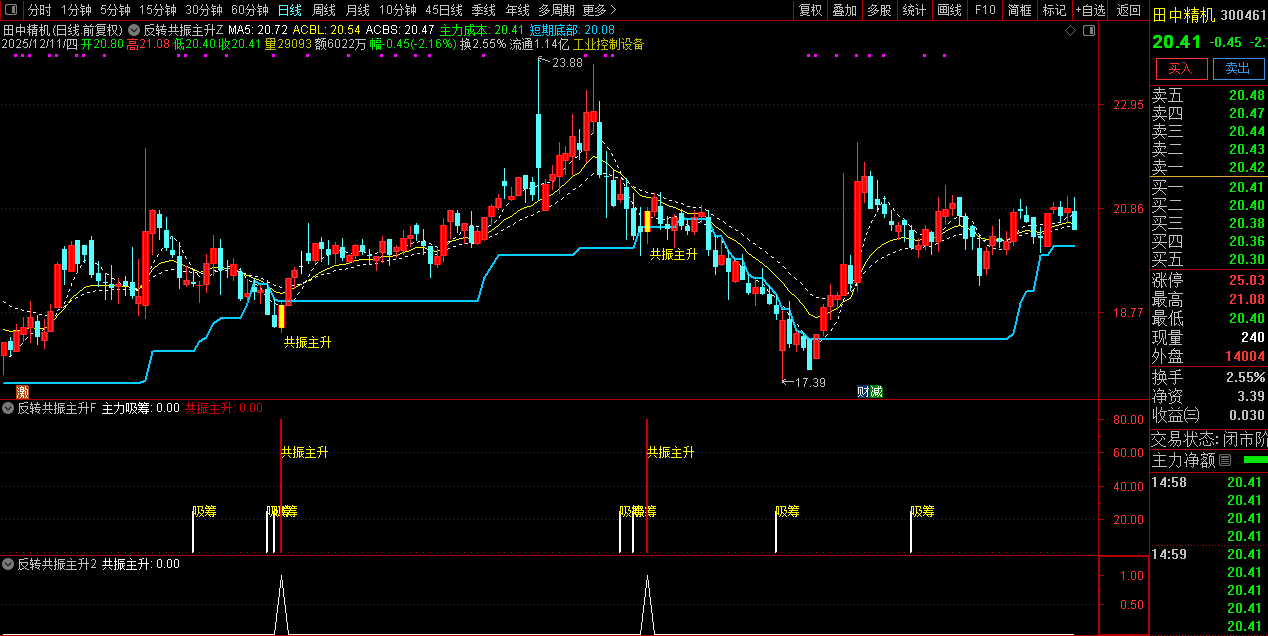Click the 14:58 trade time entry
Screen dimensions: 1268x636
1169,483
